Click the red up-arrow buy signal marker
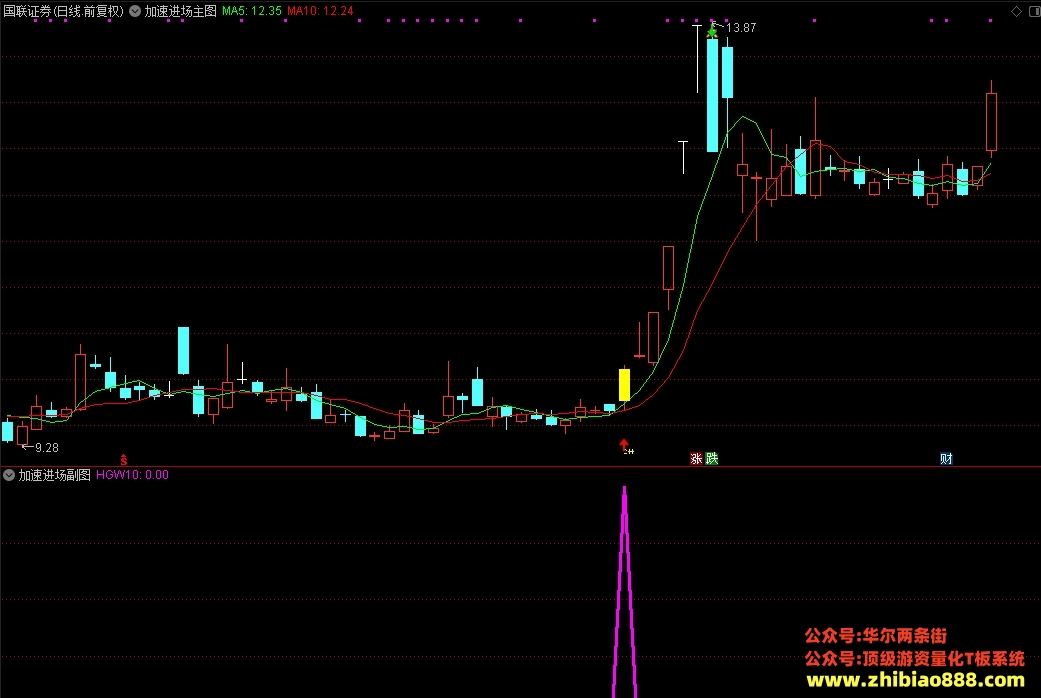The width and height of the screenshot is (1041, 698). tap(624, 444)
